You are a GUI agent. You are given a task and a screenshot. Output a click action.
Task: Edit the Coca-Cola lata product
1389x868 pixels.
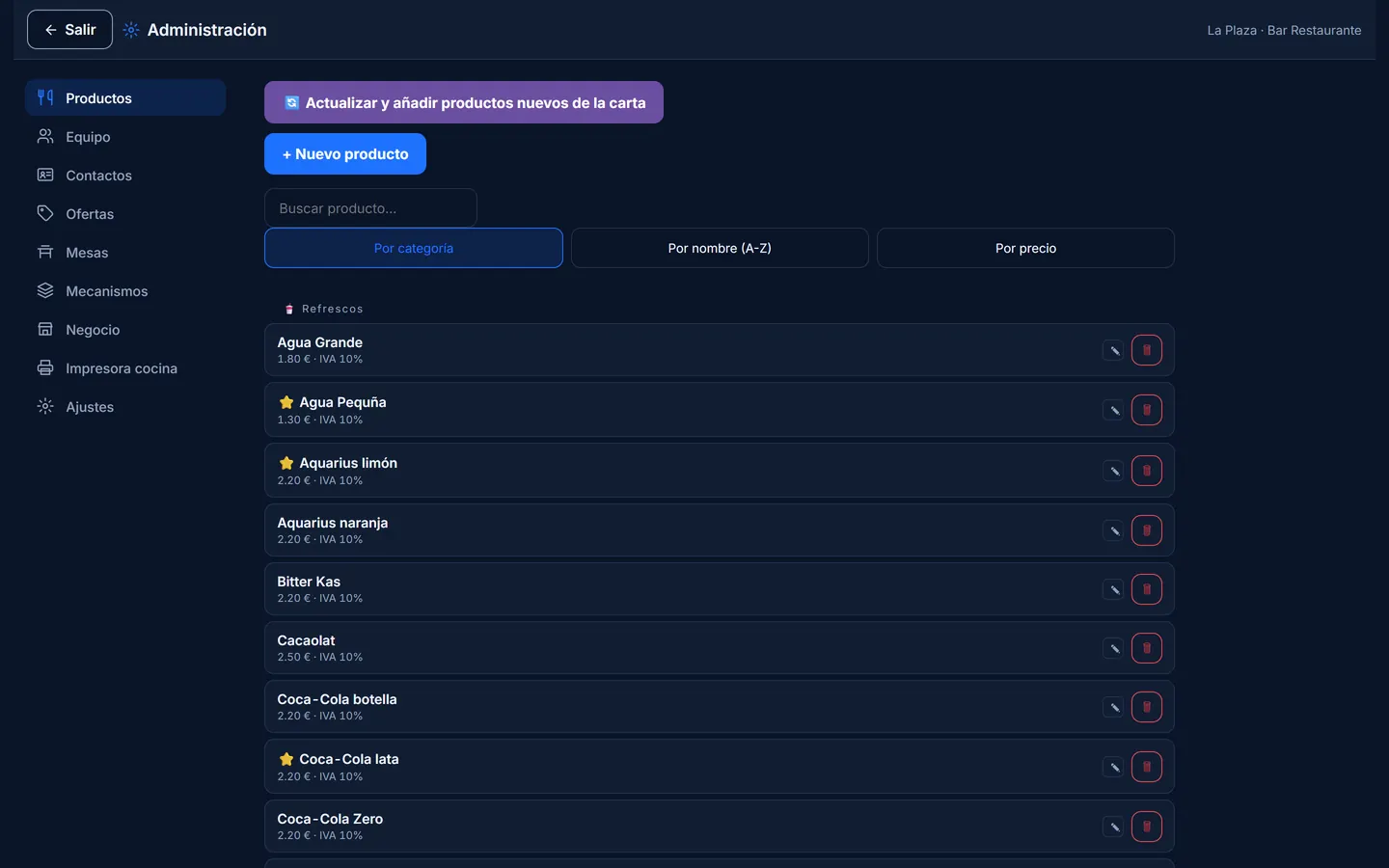point(1114,767)
